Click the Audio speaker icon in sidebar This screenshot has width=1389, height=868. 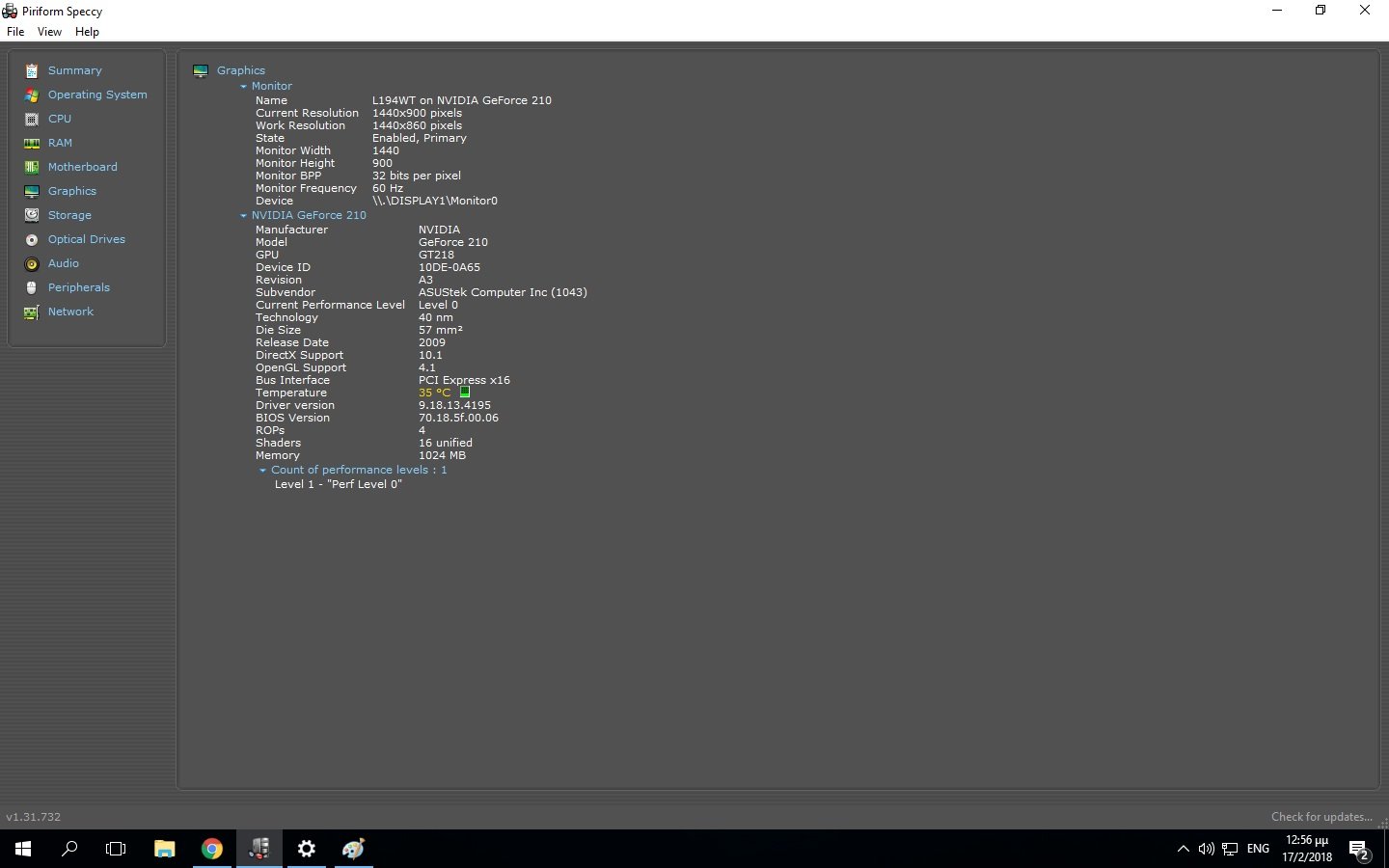pyautogui.click(x=32, y=263)
